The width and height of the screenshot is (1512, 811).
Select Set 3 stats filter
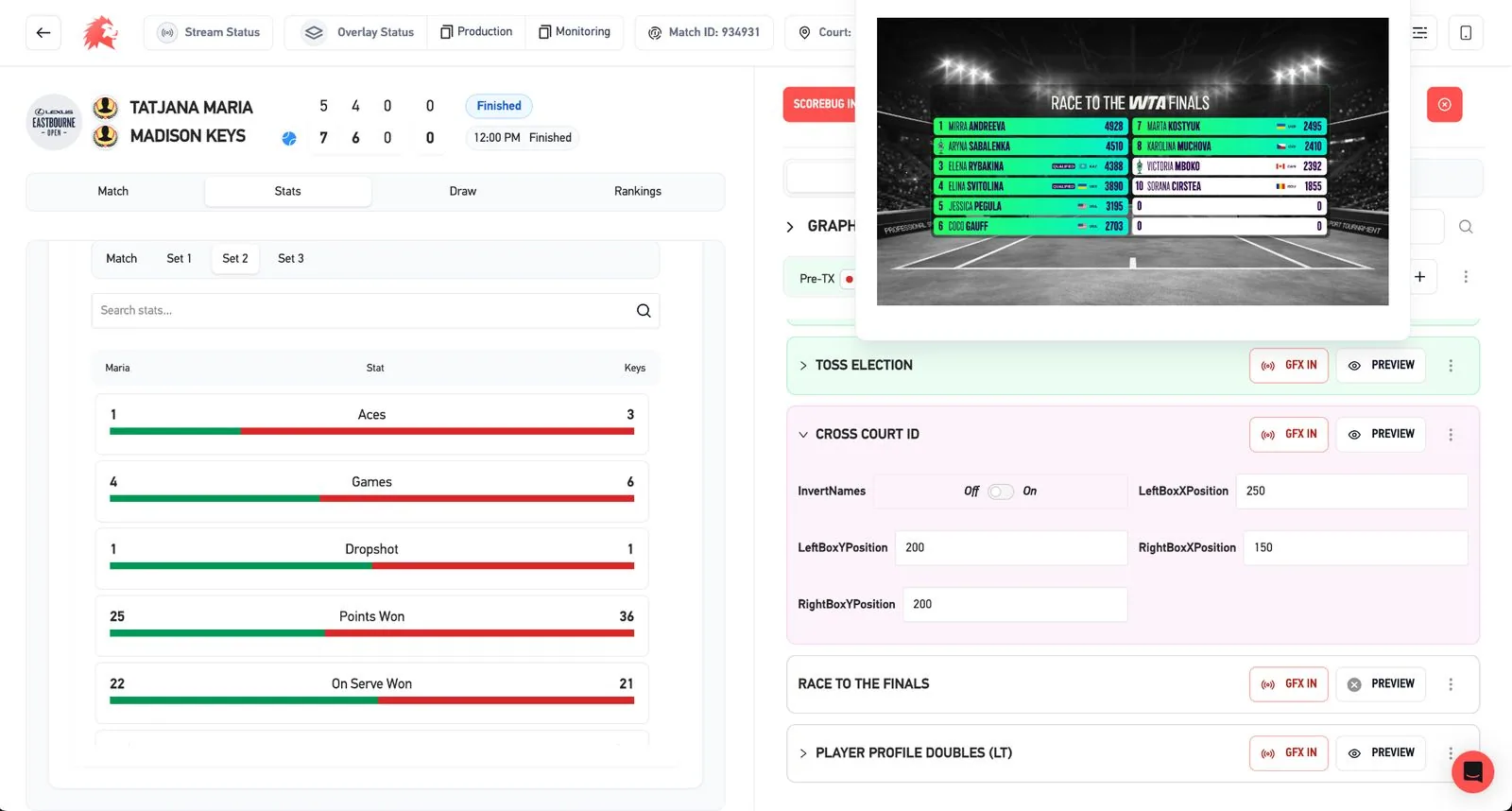pos(291,258)
